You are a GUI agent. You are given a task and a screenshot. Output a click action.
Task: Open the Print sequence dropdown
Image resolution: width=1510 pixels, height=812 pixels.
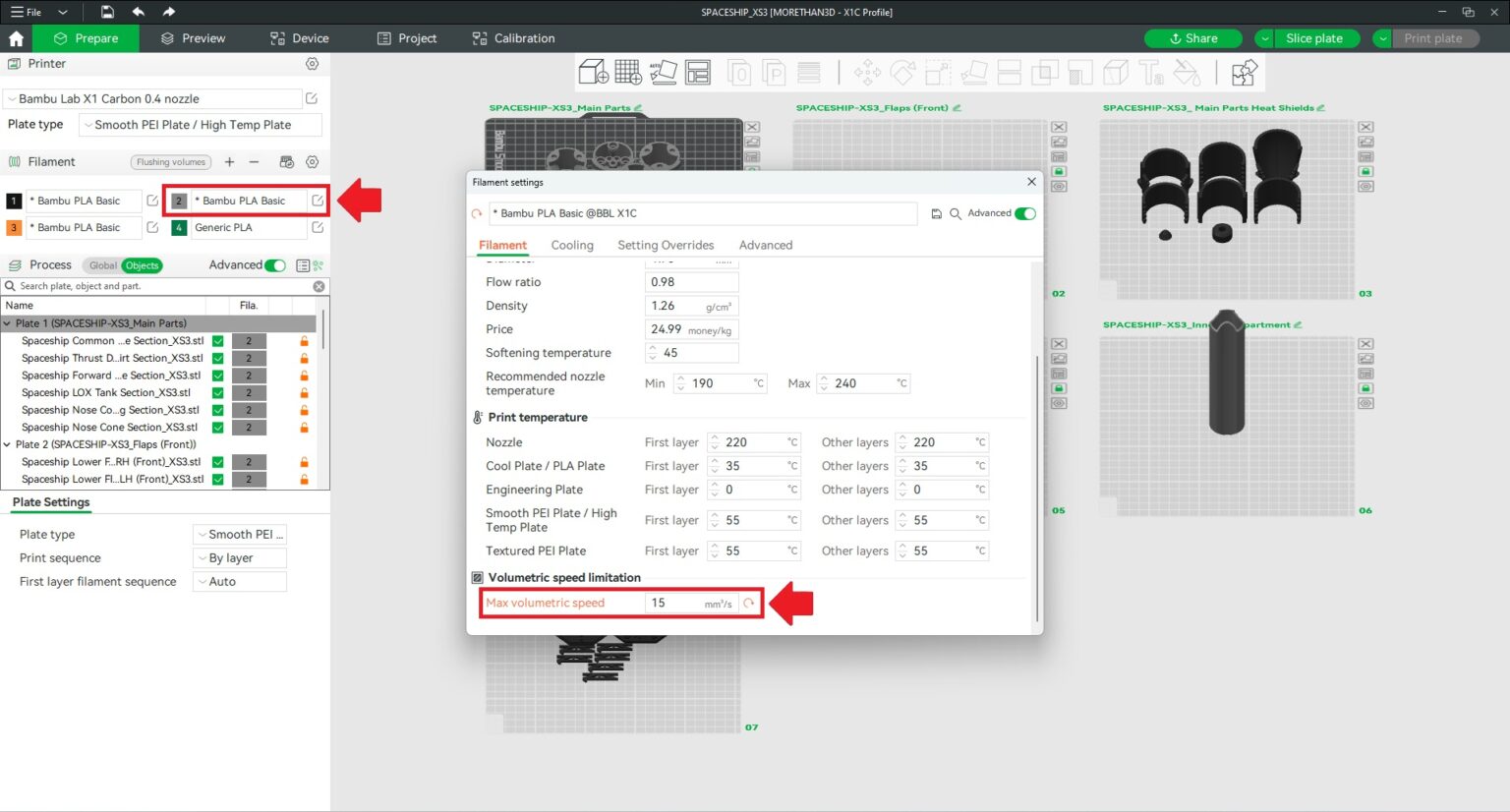(238, 557)
